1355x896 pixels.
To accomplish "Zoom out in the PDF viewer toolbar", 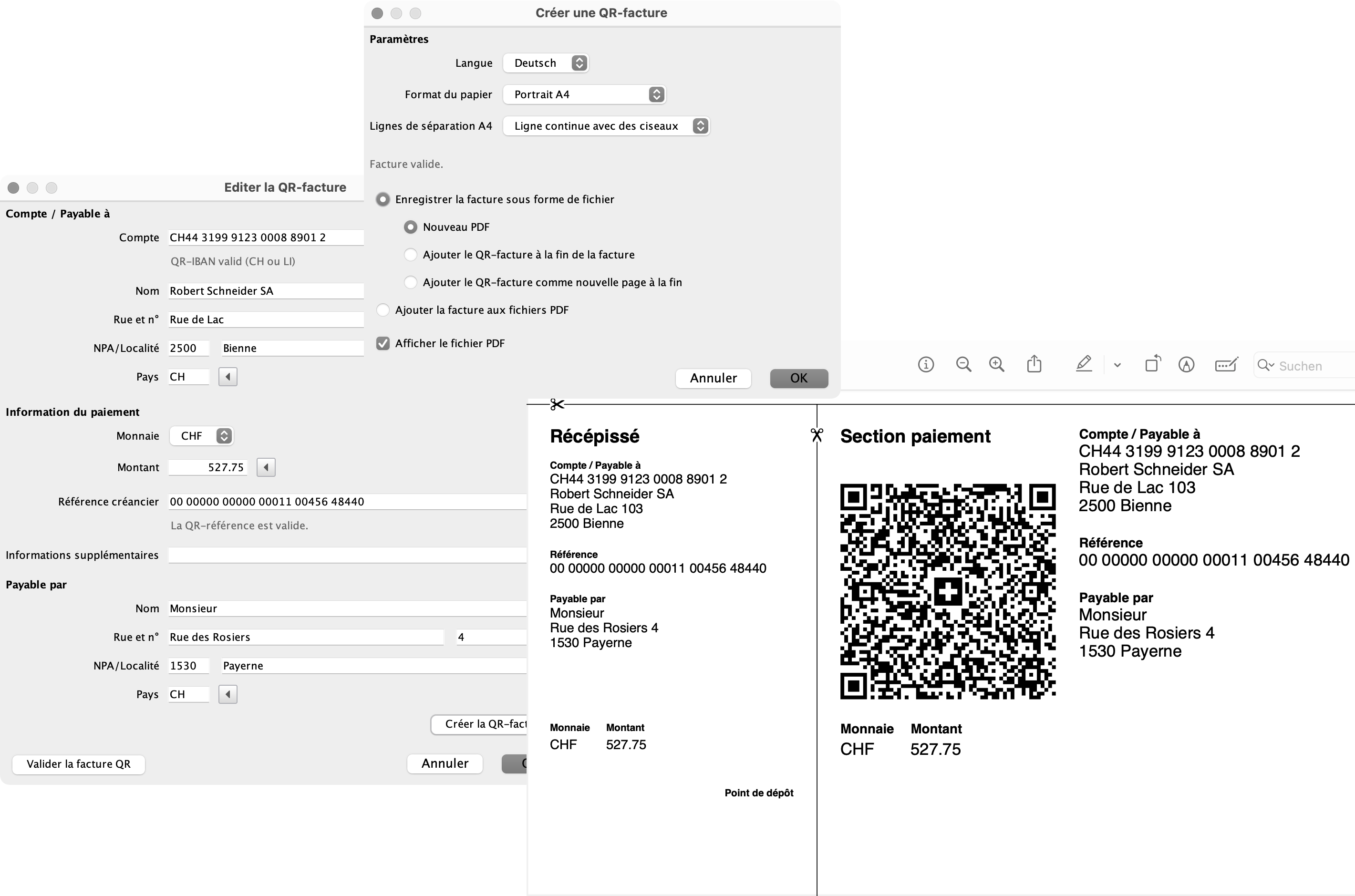I will click(x=963, y=365).
